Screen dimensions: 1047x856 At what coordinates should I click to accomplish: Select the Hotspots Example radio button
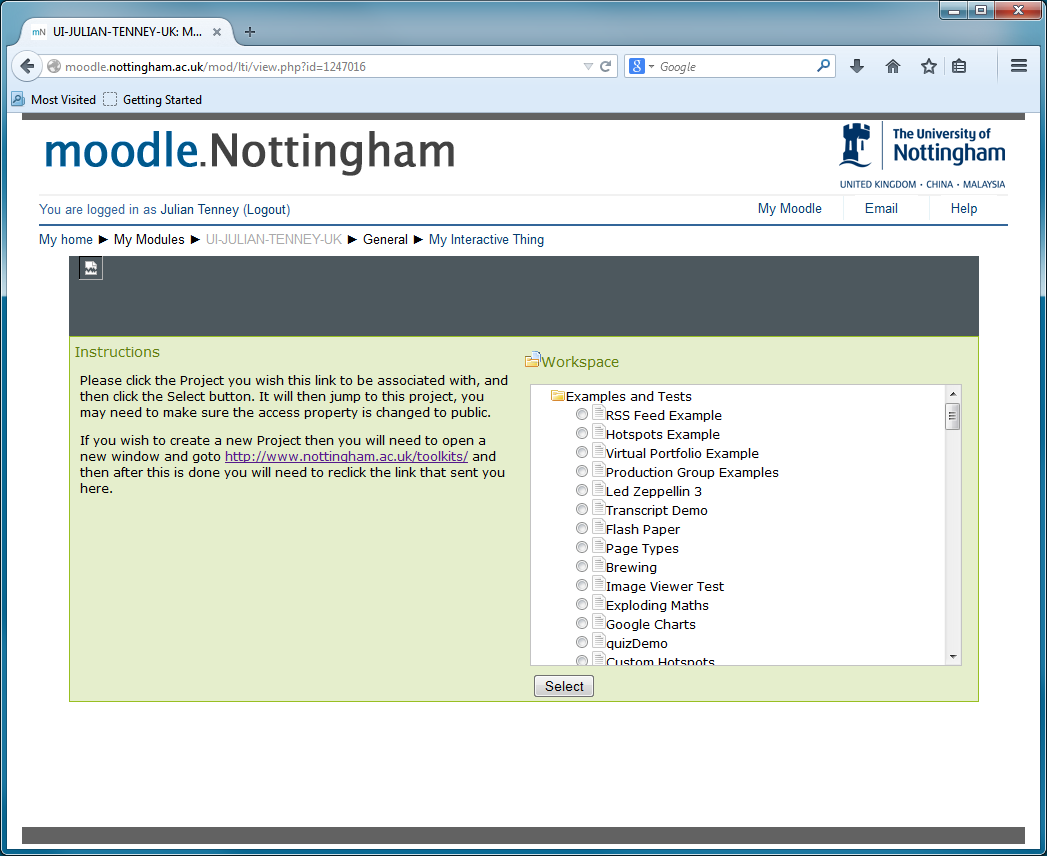[x=582, y=433]
